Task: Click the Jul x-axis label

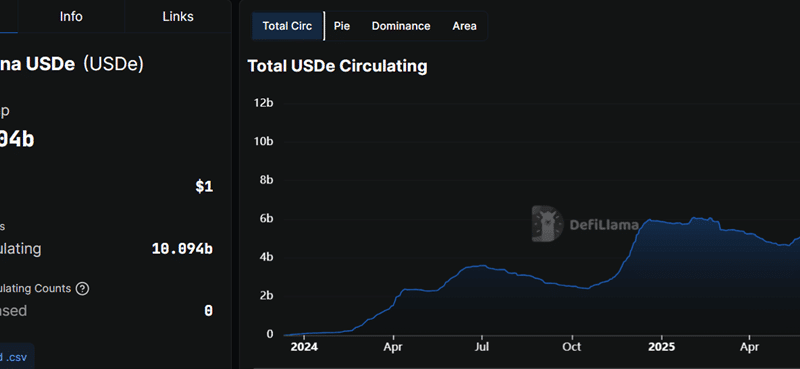Action: (482, 348)
